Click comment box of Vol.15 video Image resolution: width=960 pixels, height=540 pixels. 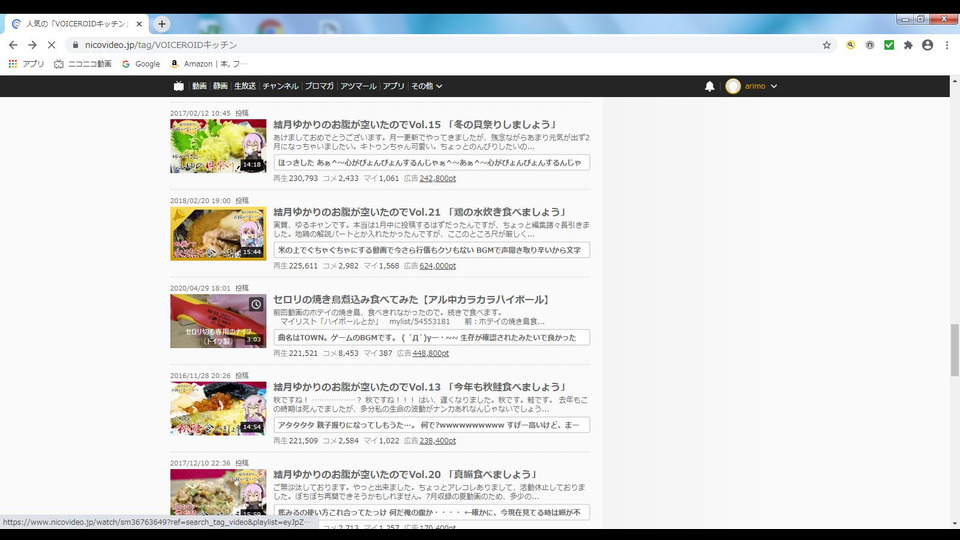pyautogui.click(x=432, y=162)
